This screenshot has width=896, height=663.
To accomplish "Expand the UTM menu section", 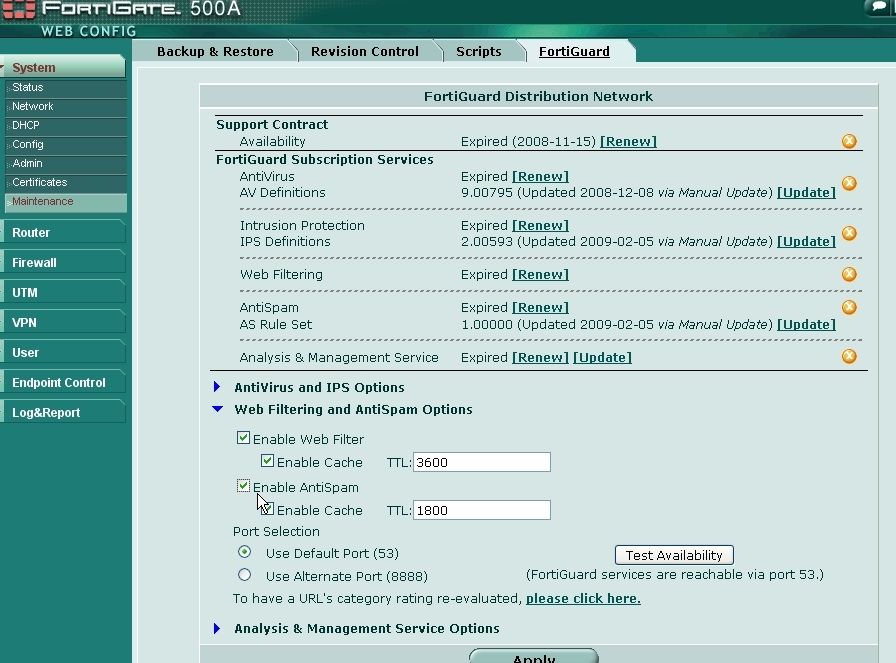I will tap(63, 293).
